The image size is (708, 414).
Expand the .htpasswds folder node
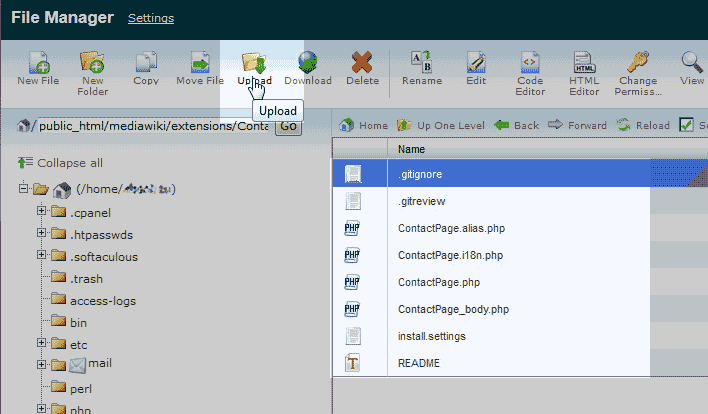pyautogui.click(x=42, y=233)
